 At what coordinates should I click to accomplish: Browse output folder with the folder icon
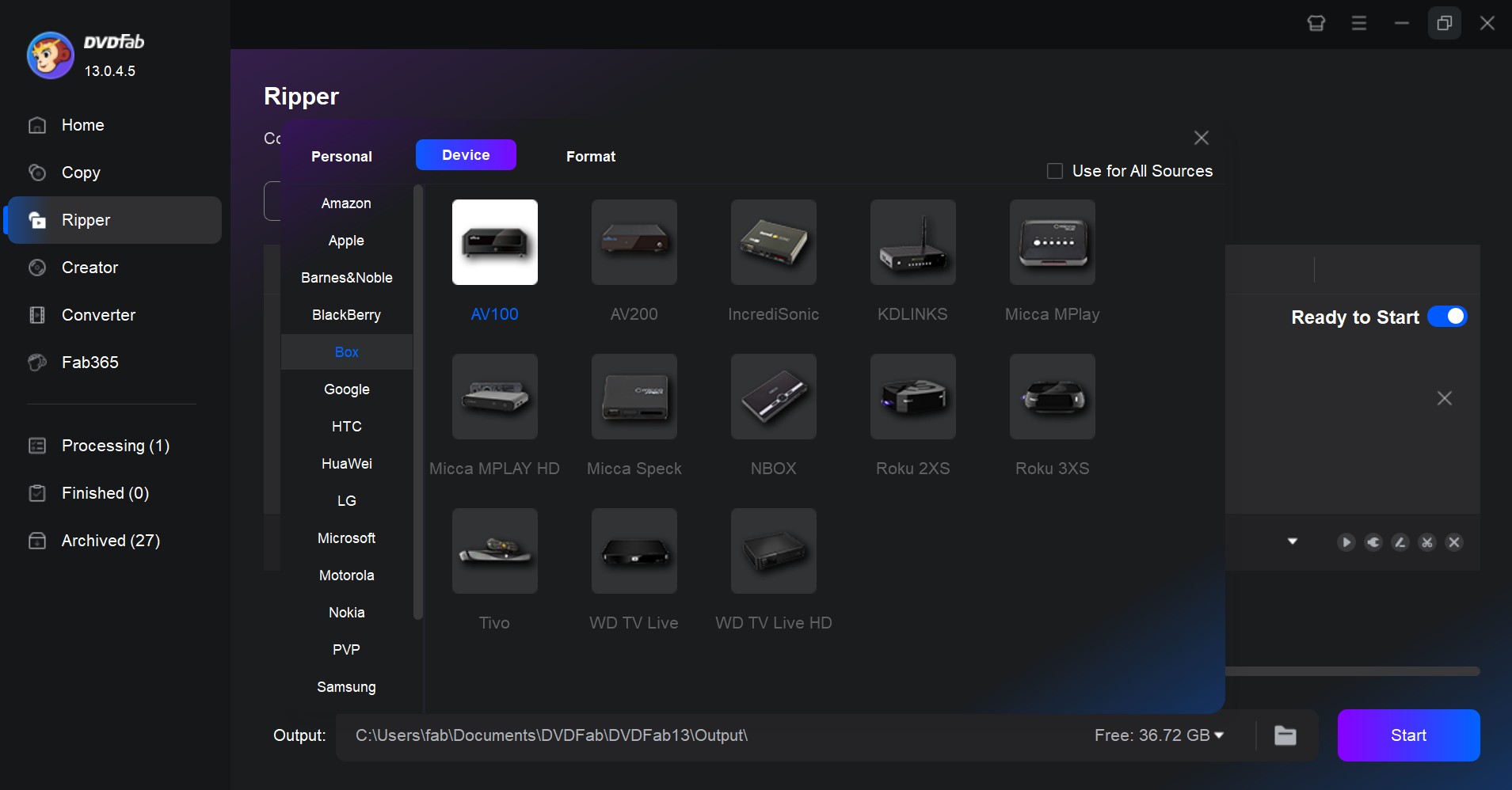click(1285, 735)
